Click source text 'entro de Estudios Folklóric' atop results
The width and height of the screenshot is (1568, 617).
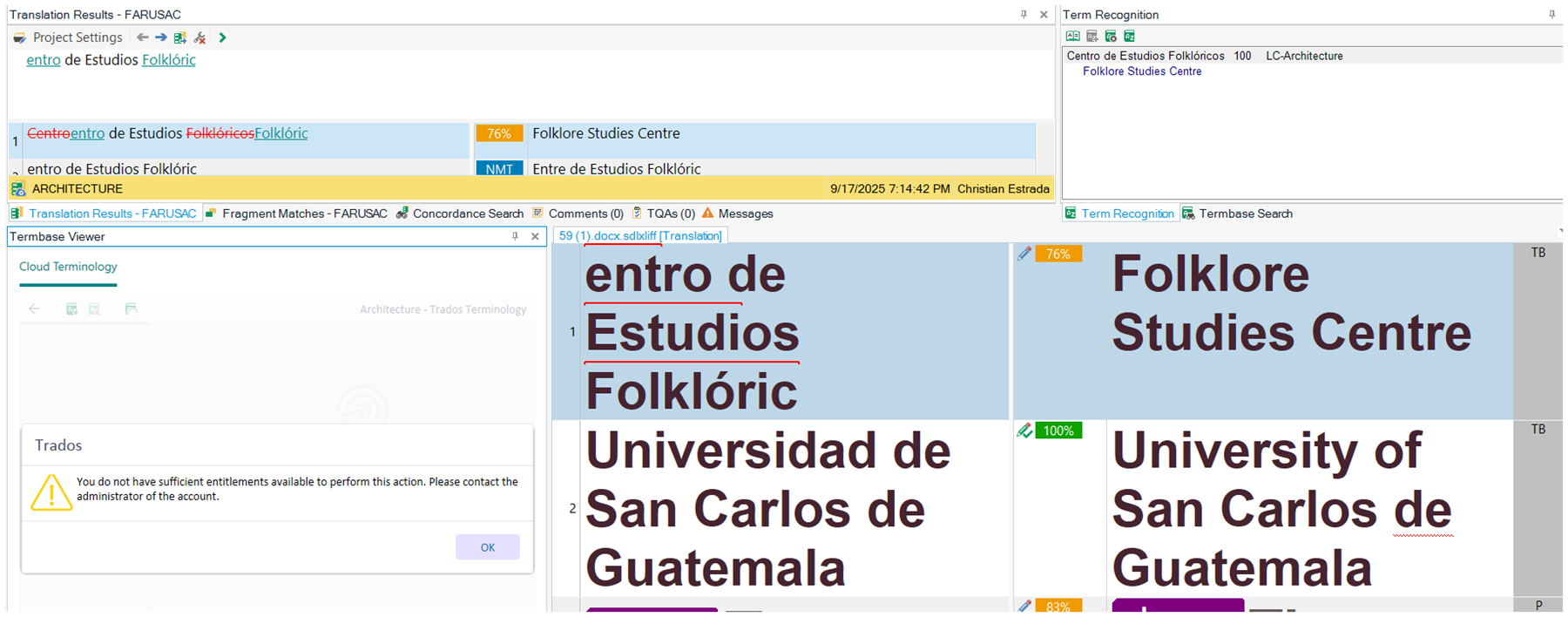pos(112,60)
